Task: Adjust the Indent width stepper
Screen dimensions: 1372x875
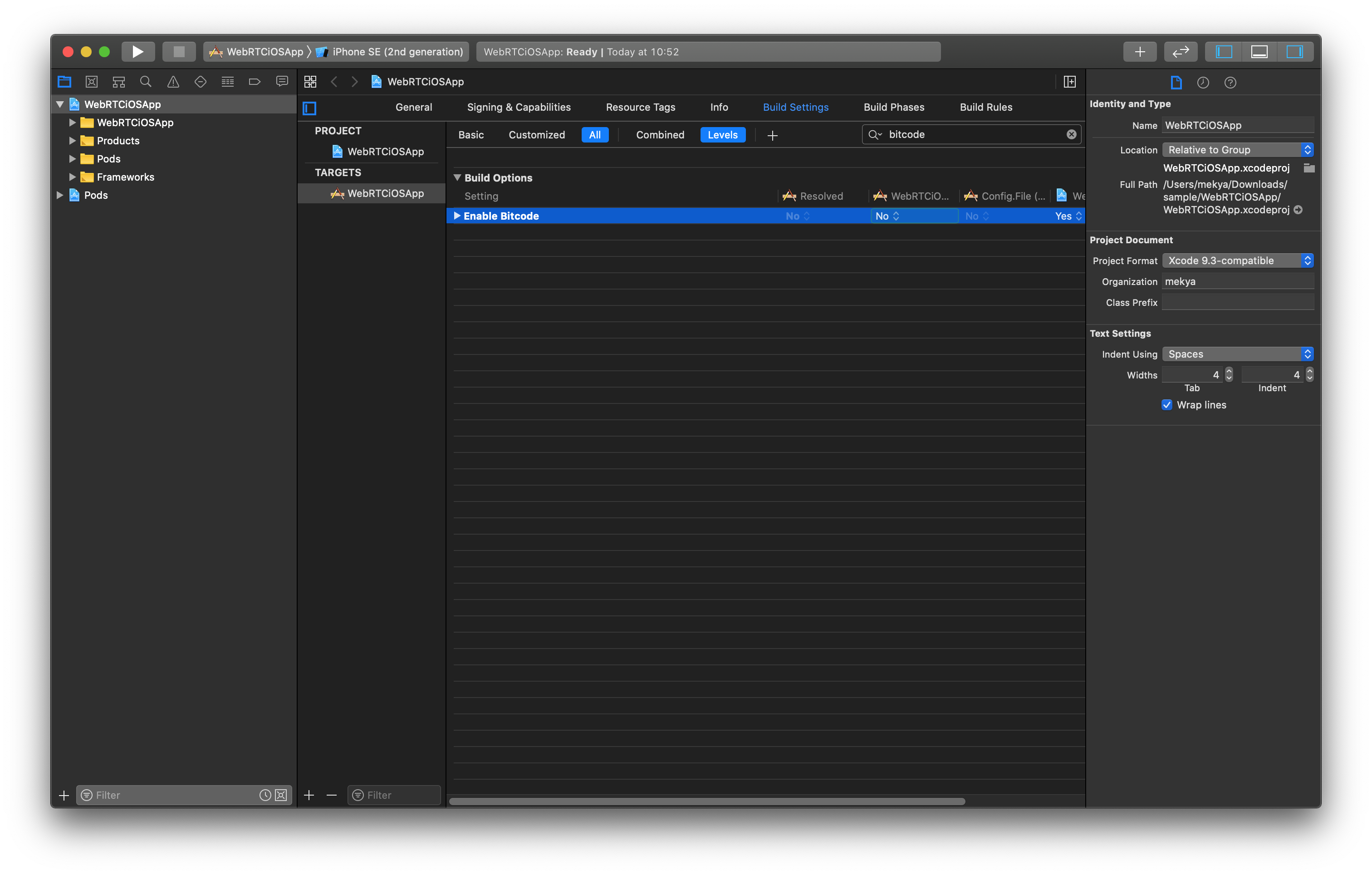Action: [1309, 374]
